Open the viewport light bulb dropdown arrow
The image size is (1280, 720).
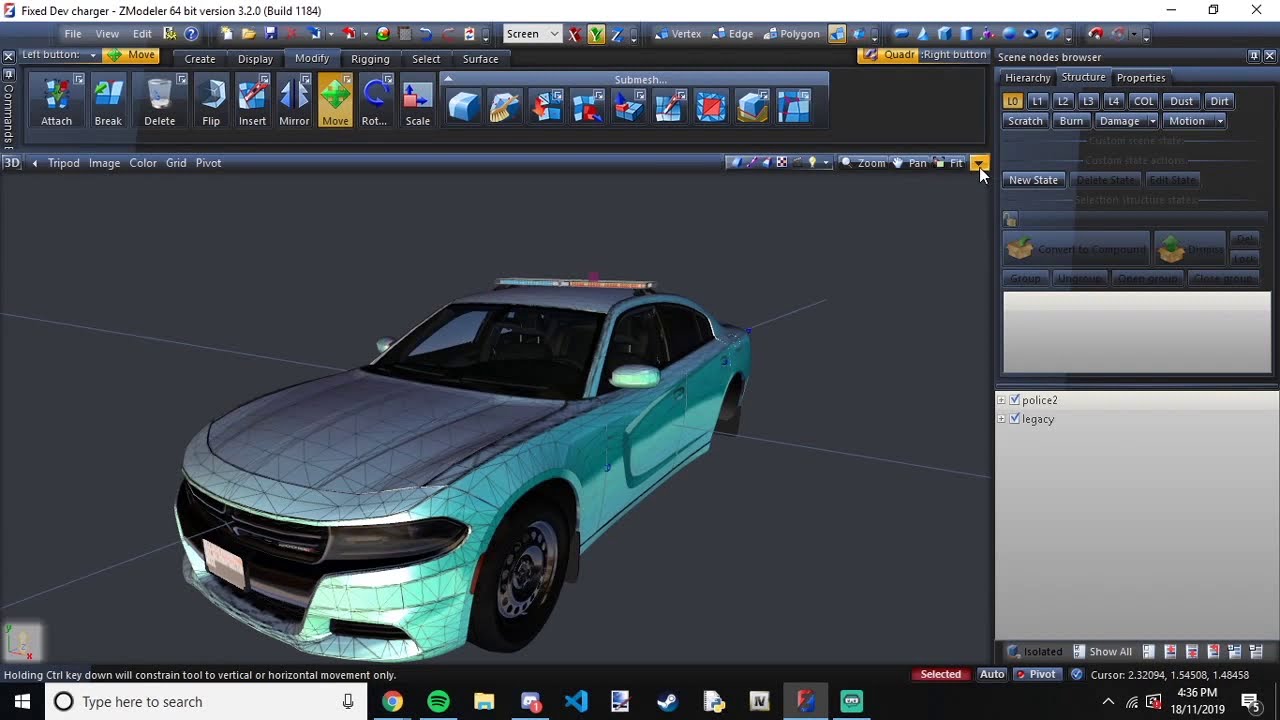click(825, 163)
